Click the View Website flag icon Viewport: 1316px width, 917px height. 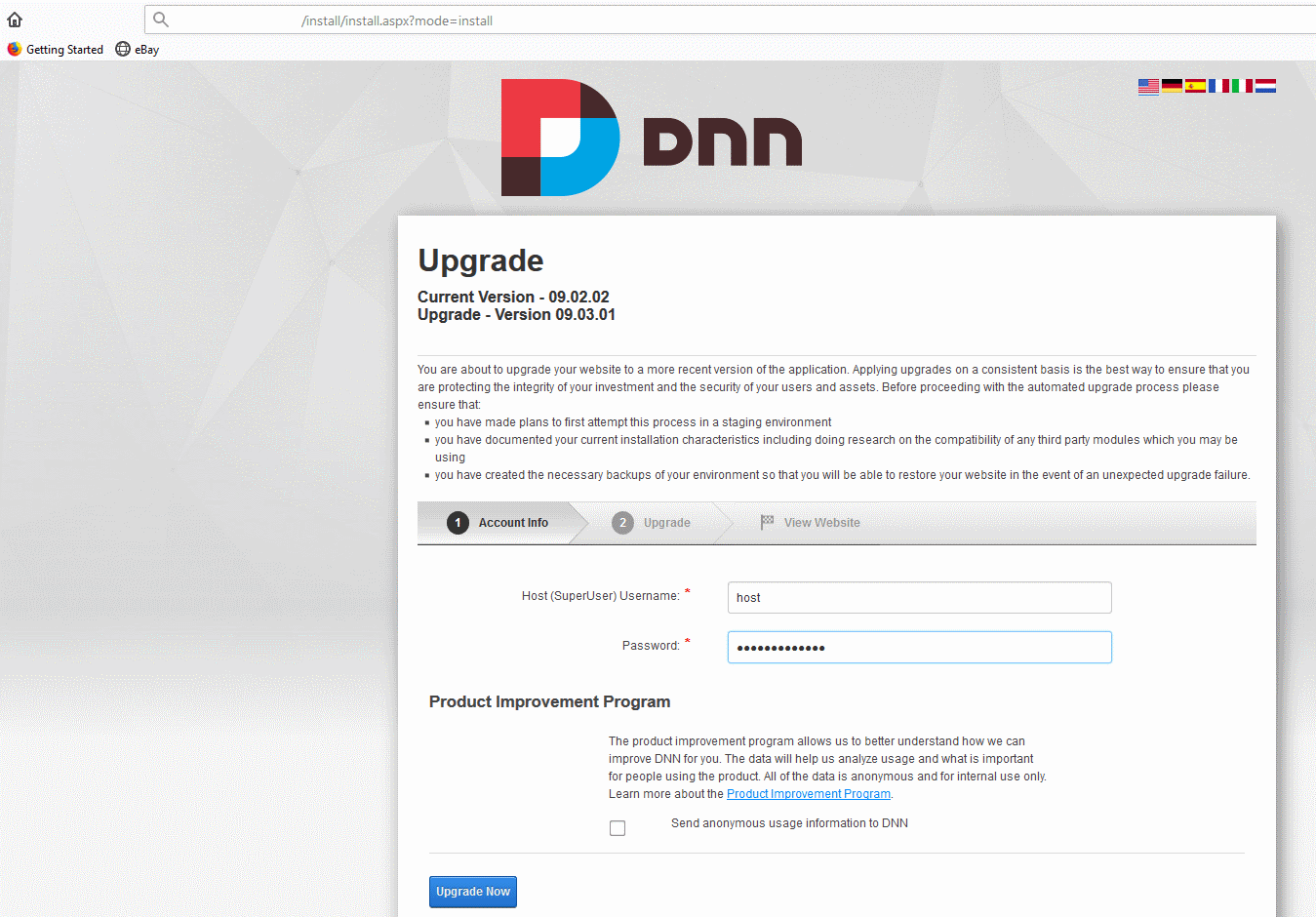[767, 522]
